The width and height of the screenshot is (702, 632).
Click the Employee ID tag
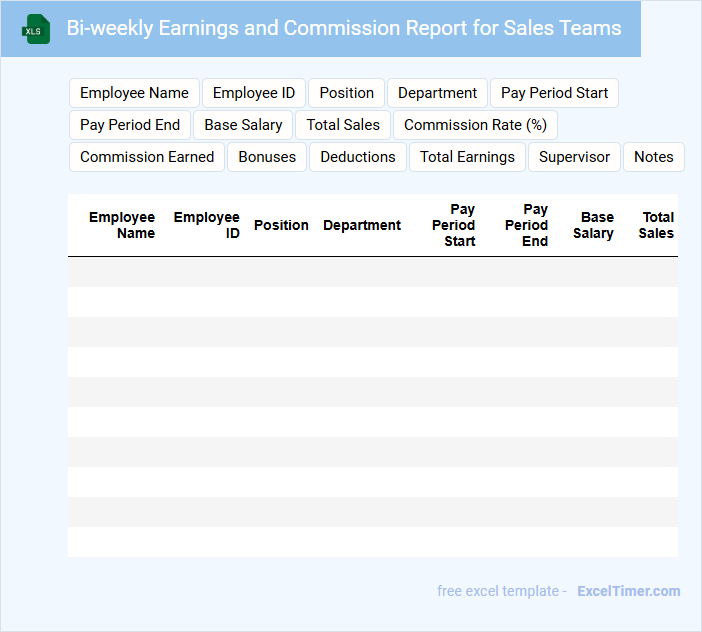point(254,93)
